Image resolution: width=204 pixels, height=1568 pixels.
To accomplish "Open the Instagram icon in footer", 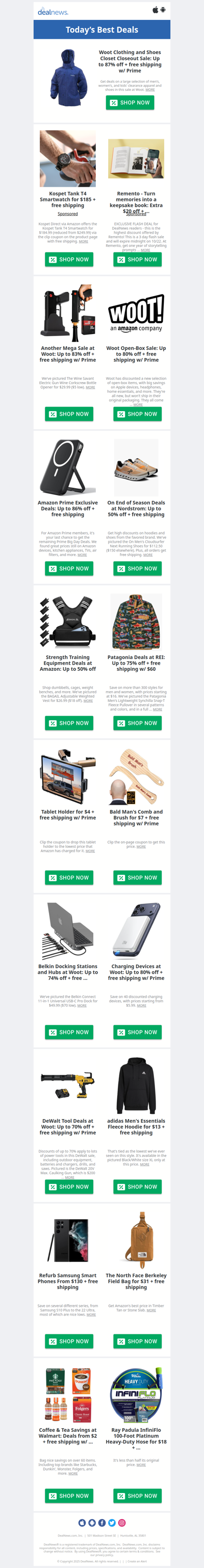I will (122, 1523).
